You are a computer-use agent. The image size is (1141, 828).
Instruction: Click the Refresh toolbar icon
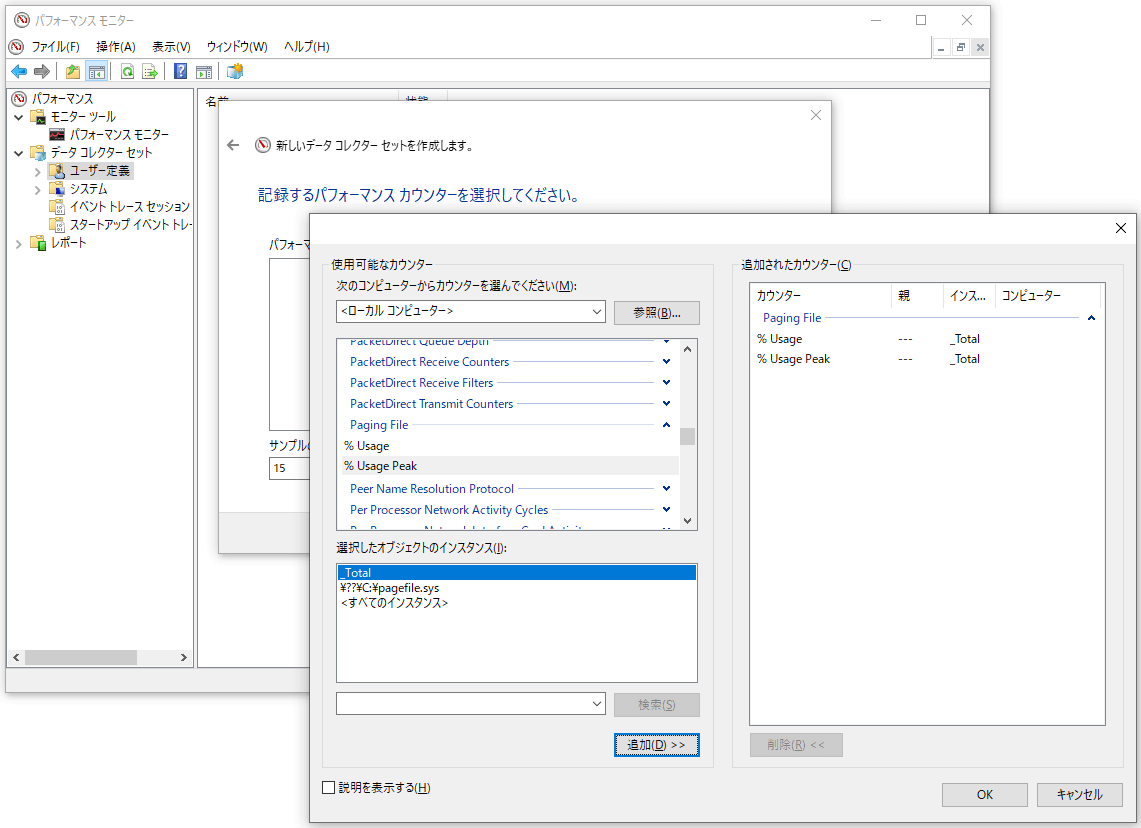click(127, 71)
